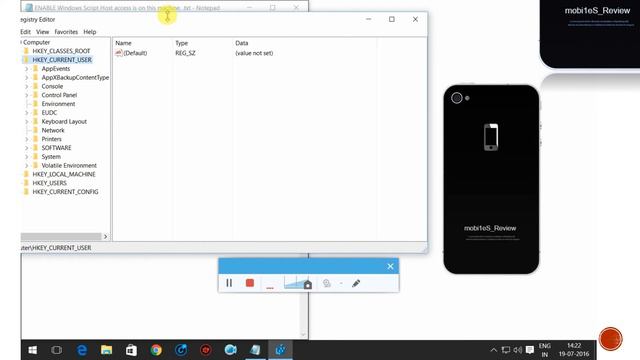Open the Action Center notifications icon
The height and width of the screenshot is (360, 640).
530,350
